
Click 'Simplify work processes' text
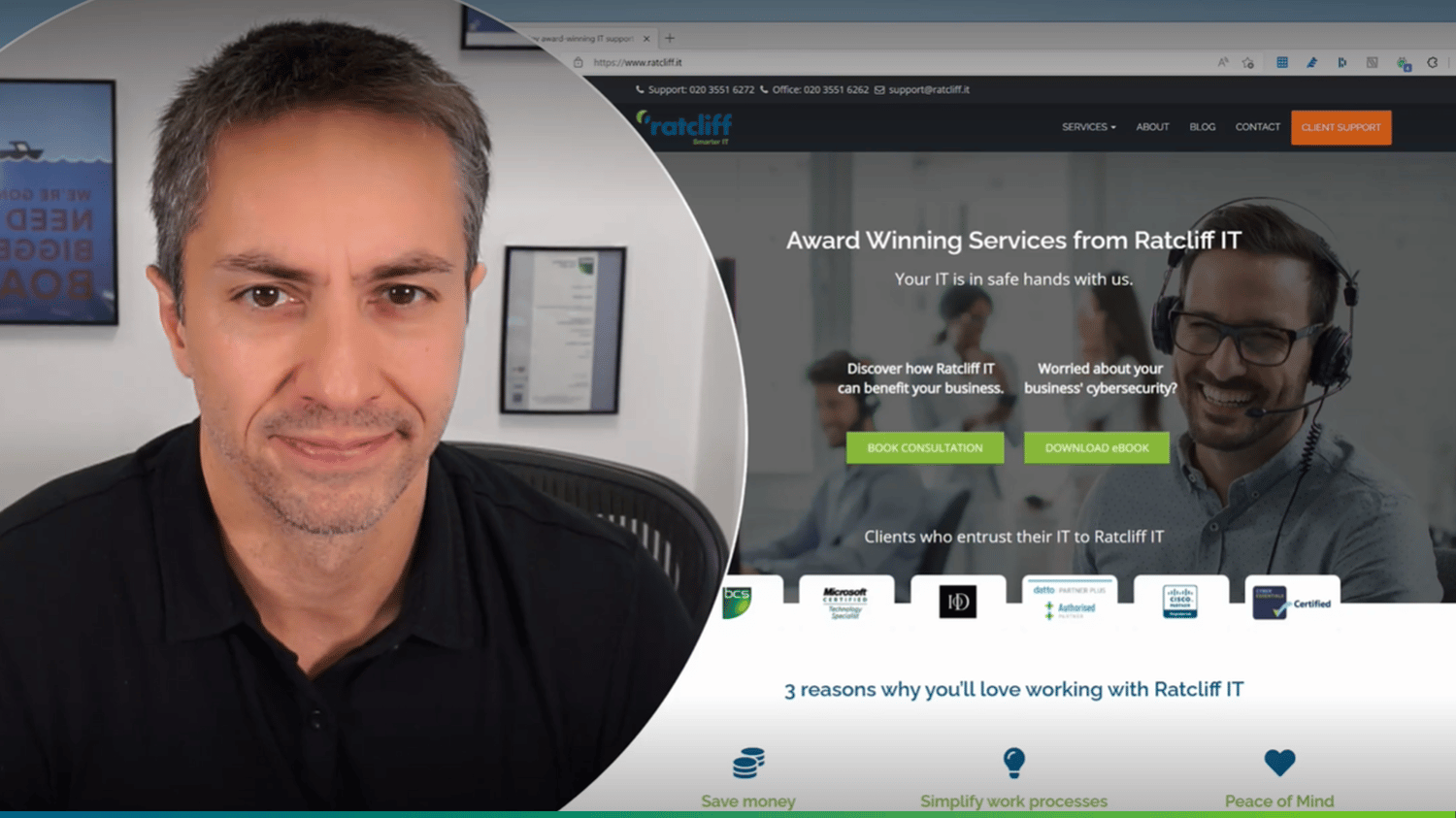point(1013,802)
